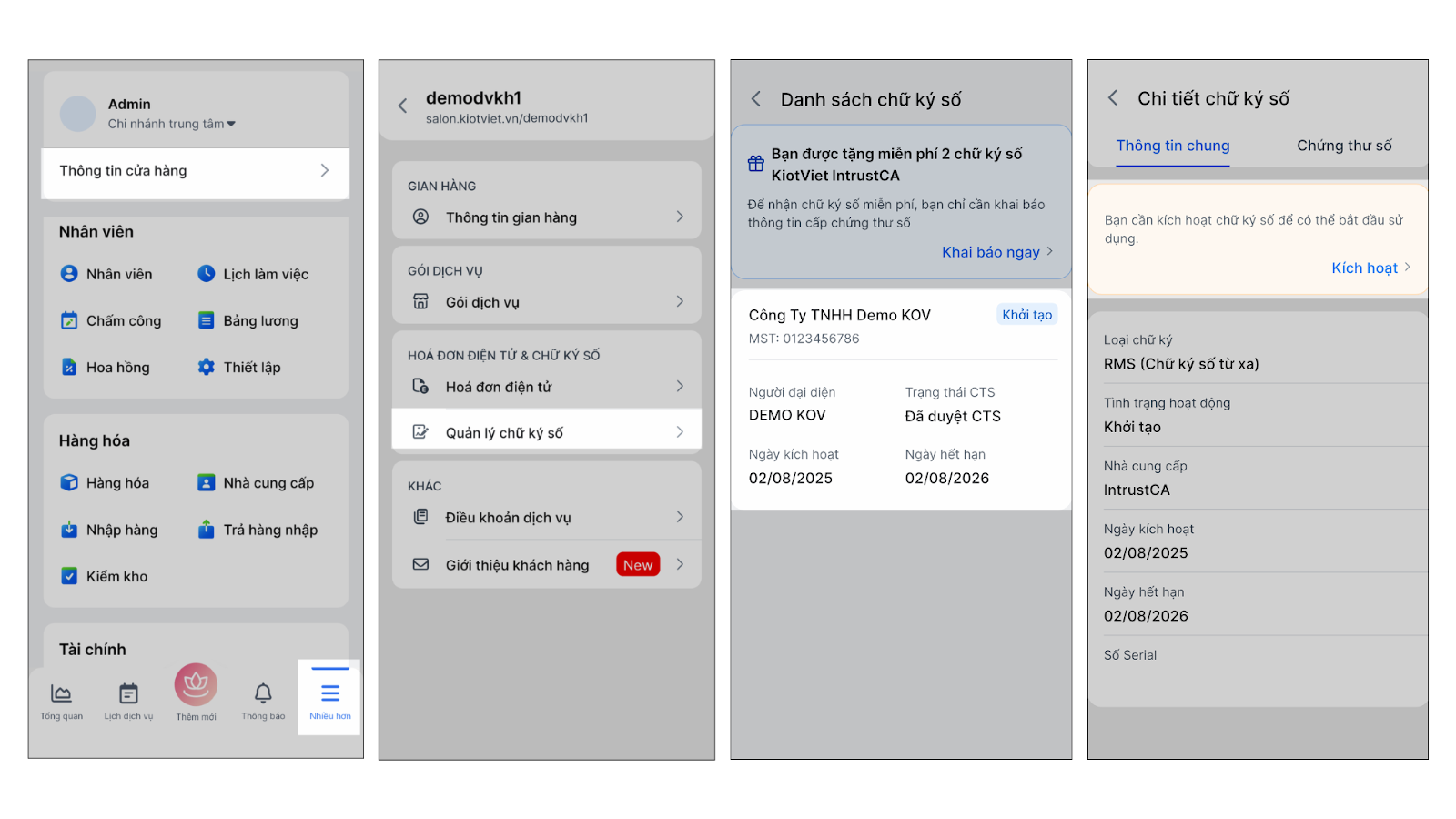Image resolution: width=1456 pixels, height=819 pixels.
Task: Open Chi nhánh trung tâm branch dropdown
Action: click(172, 124)
